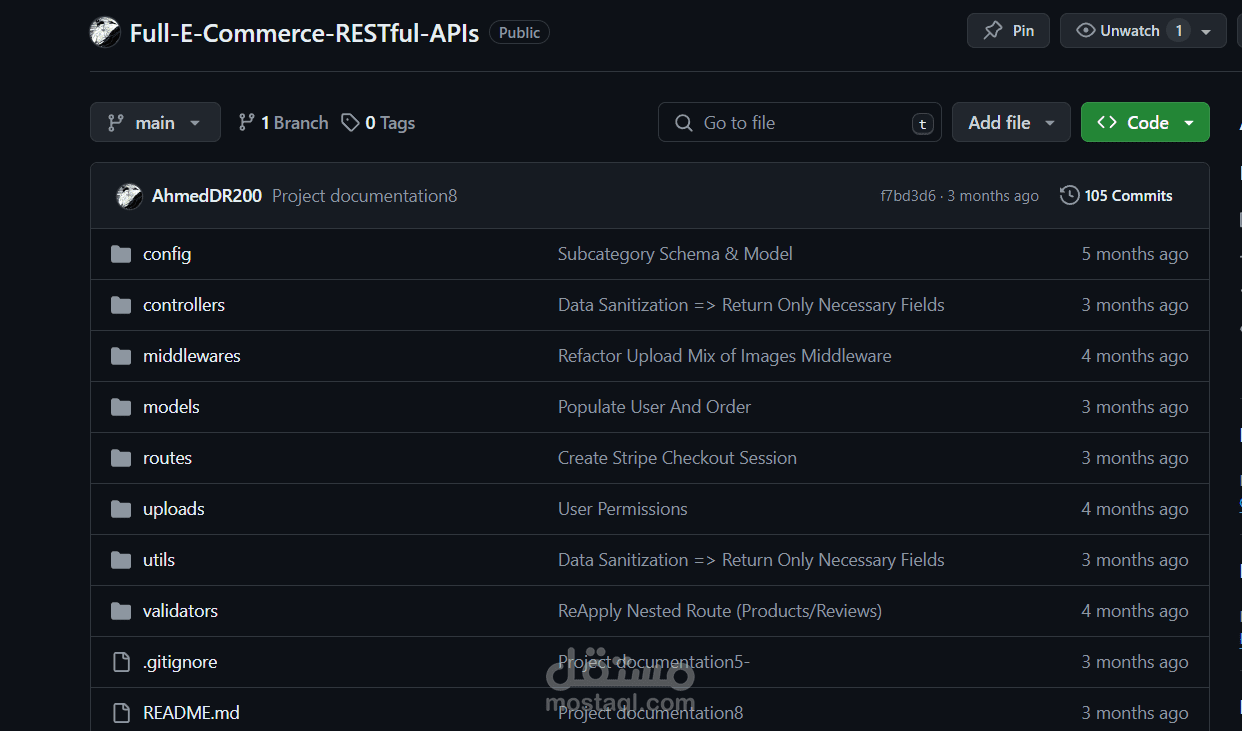Pin this repository

coord(1008,30)
